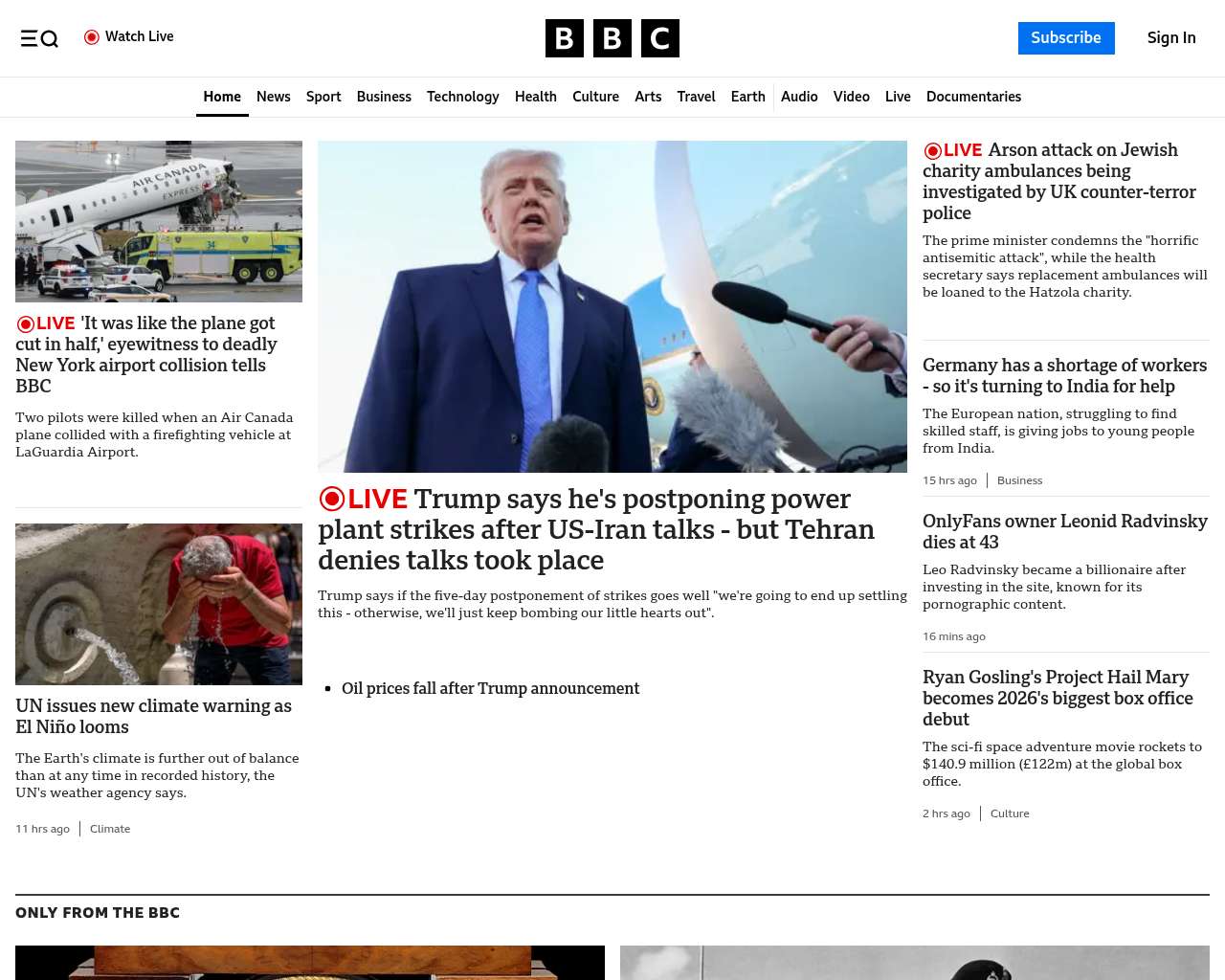Open Oil prices fall after Trump announcement
1225x980 pixels.
(x=490, y=688)
